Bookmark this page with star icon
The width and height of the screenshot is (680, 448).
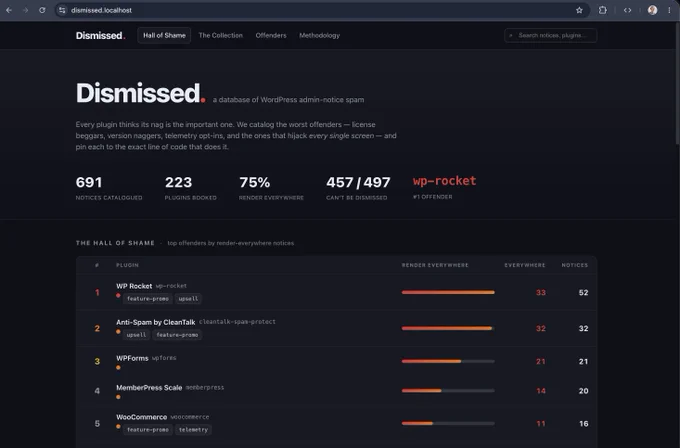coord(579,10)
